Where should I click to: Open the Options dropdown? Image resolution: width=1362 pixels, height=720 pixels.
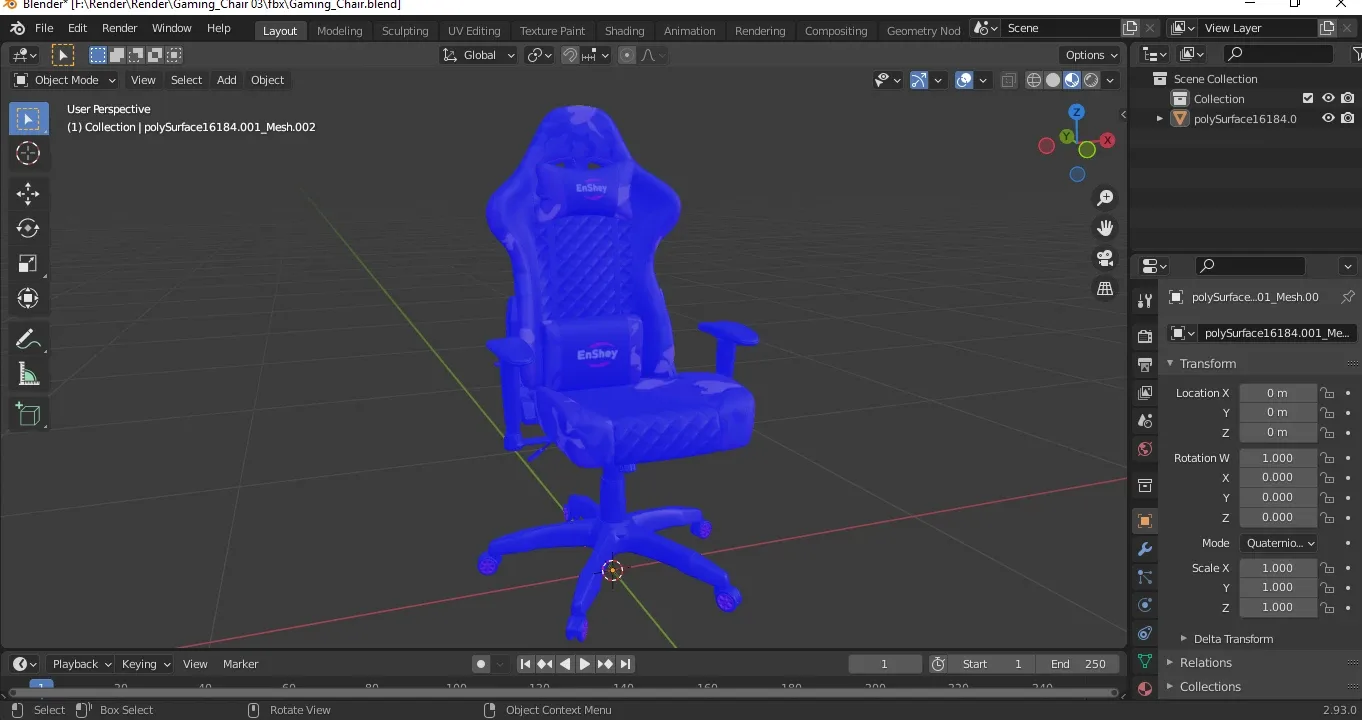coord(1091,55)
